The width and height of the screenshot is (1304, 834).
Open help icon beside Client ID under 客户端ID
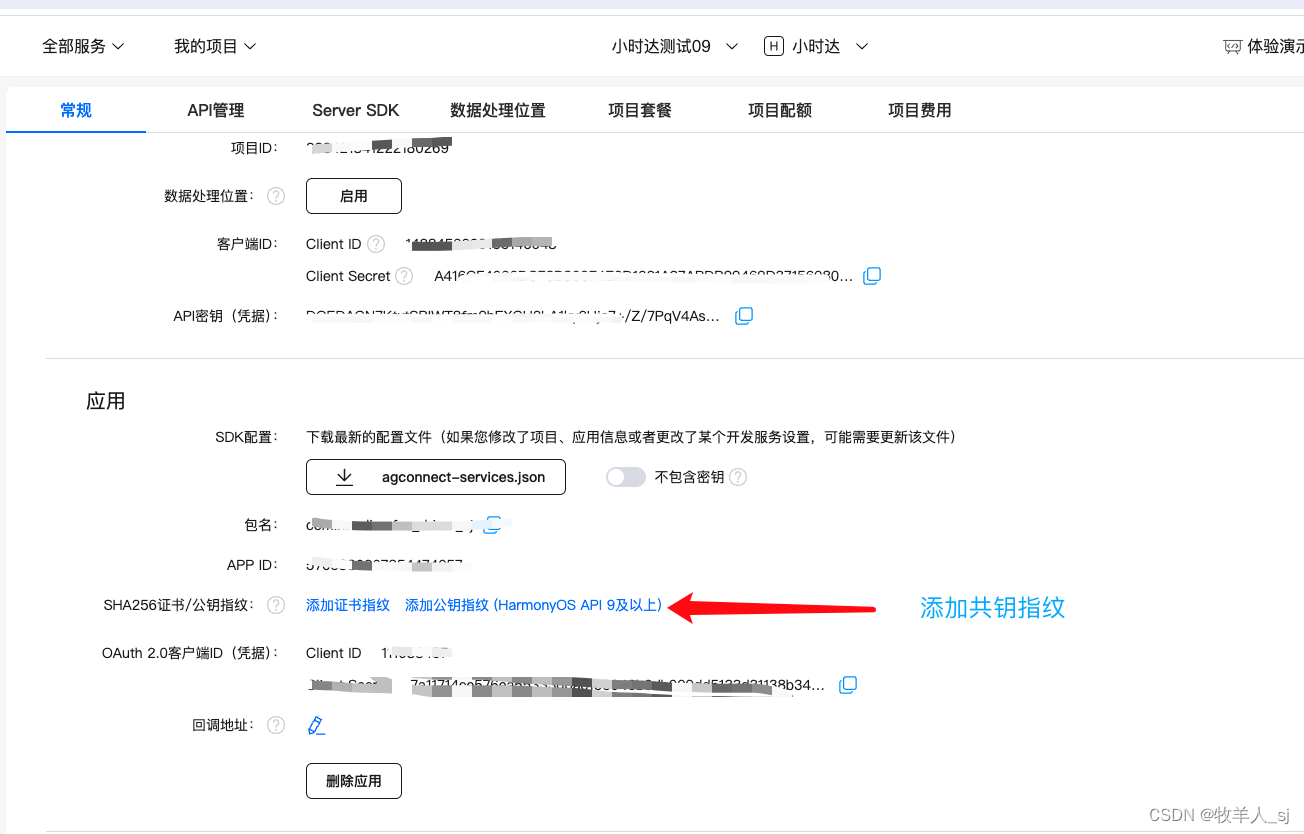pyautogui.click(x=376, y=244)
